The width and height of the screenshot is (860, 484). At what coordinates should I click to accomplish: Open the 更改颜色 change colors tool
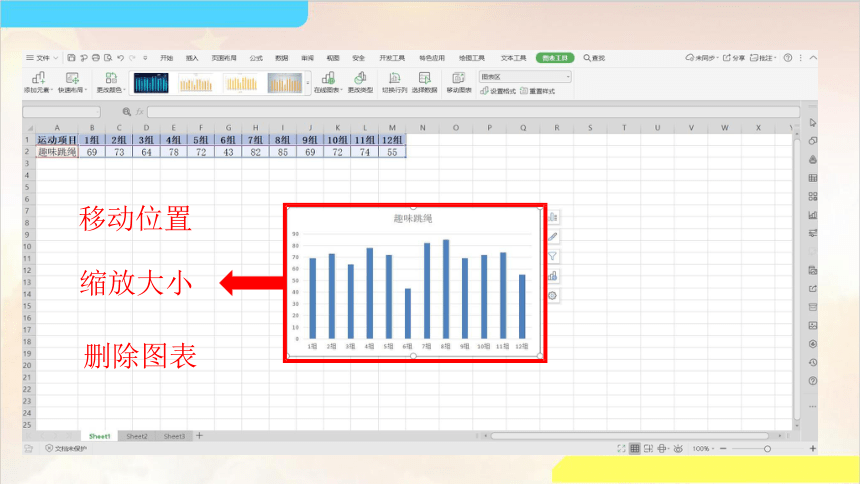point(111,82)
